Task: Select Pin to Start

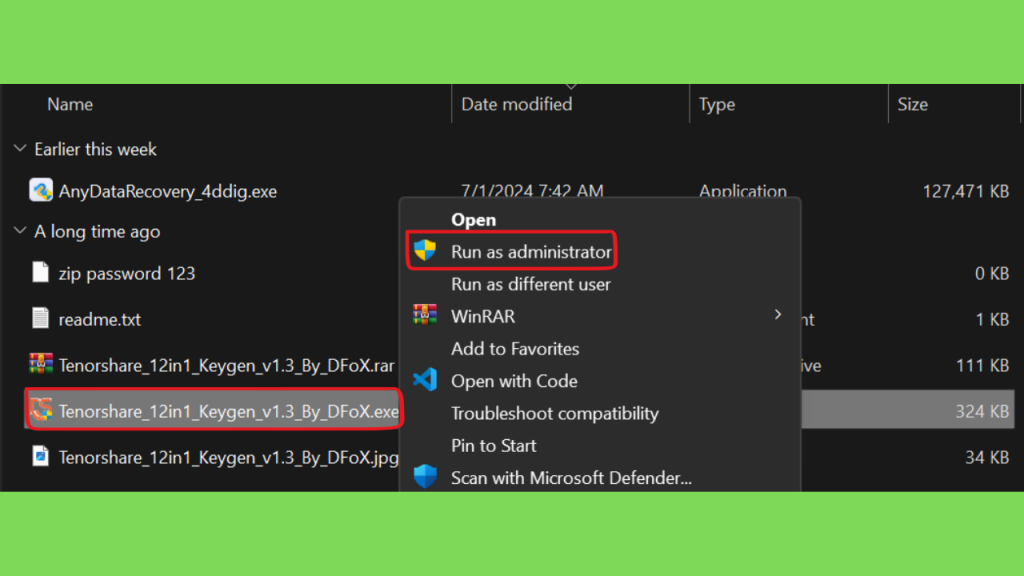Action: (x=494, y=445)
